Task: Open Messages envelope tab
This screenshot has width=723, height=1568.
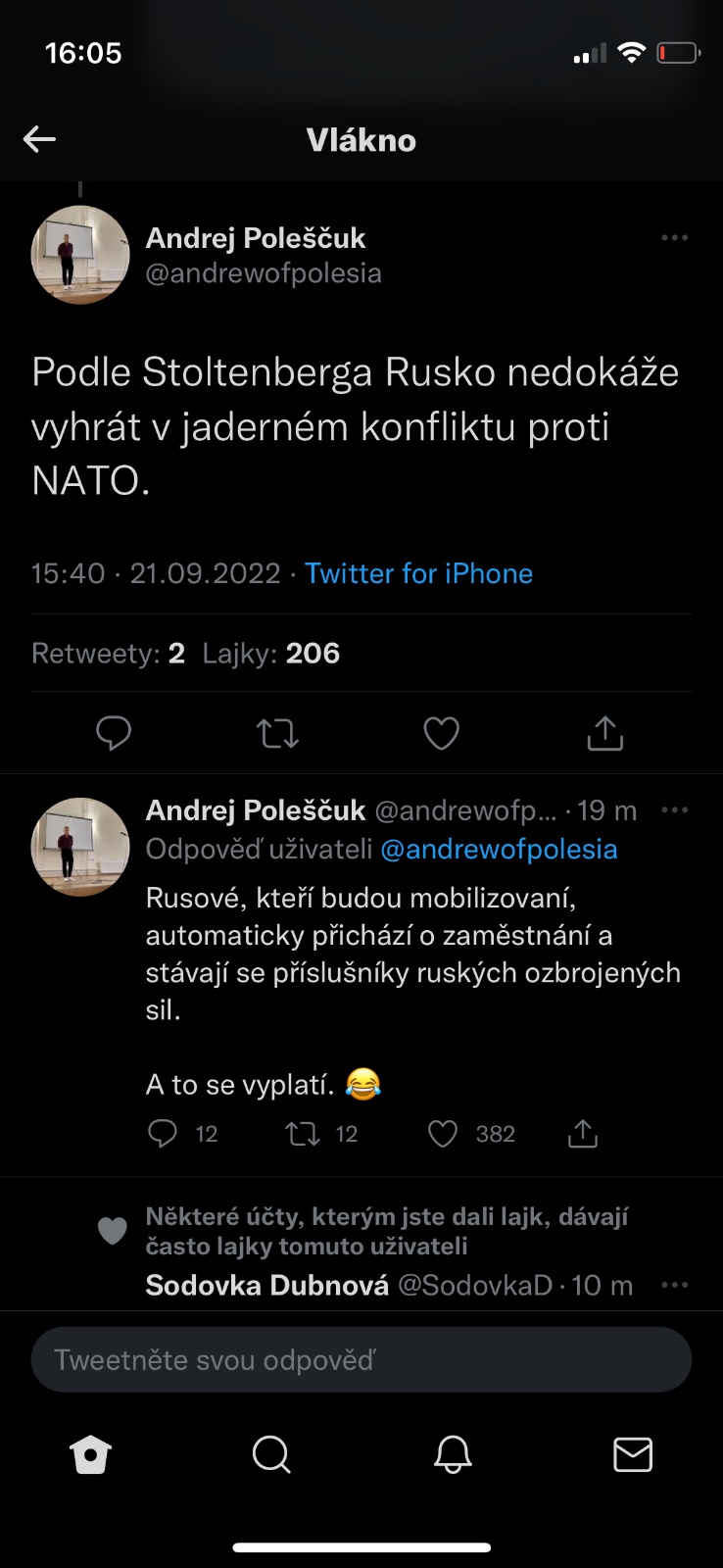Action: click(633, 1455)
